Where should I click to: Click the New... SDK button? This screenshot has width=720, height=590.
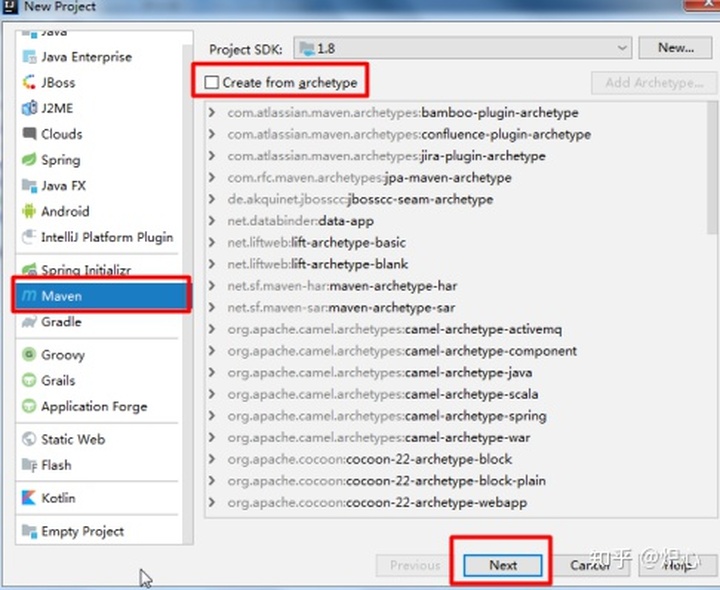coord(675,48)
